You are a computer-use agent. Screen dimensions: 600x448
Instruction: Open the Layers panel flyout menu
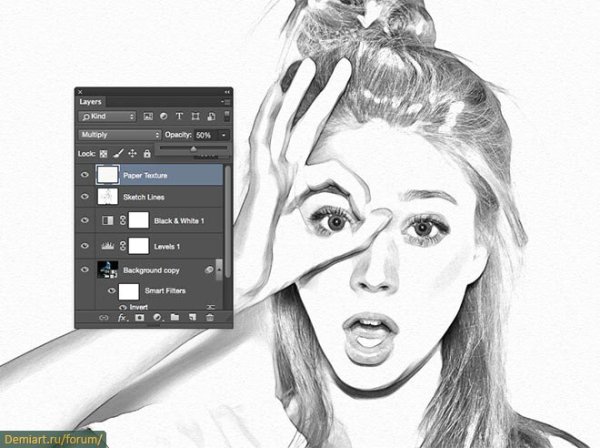tap(226, 101)
